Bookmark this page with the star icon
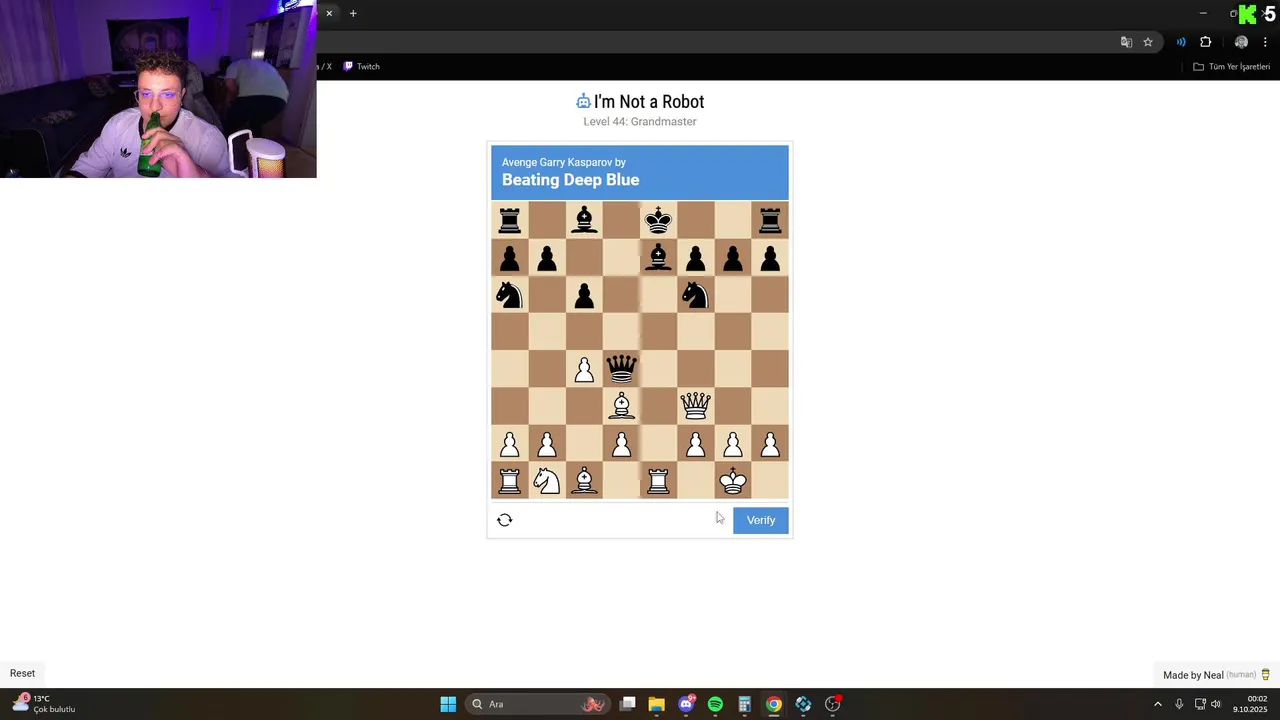Screen dimensions: 1280x720 [1148, 42]
